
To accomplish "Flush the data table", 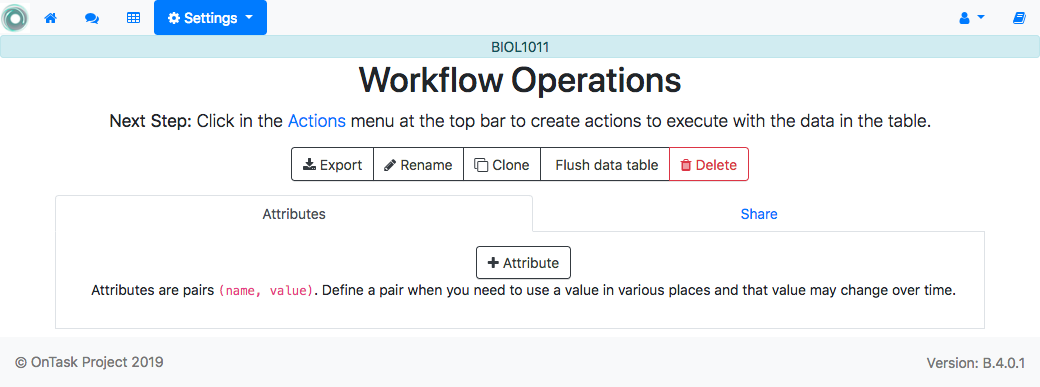I will coord(606,165).
